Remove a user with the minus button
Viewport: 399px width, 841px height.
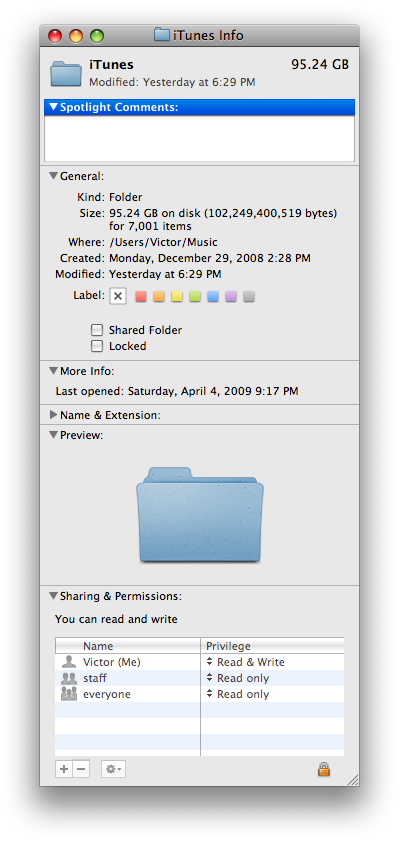point(80,769)
